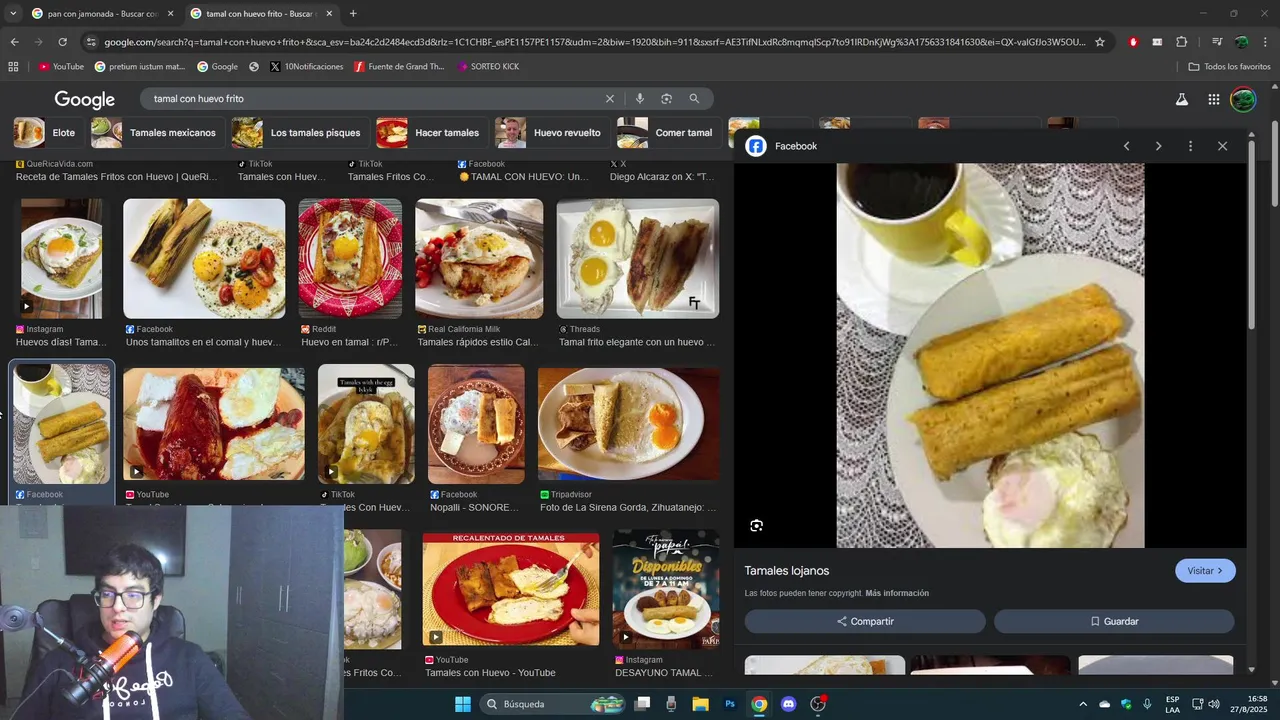Open File Explorer from the taskbar

(700, 704)
